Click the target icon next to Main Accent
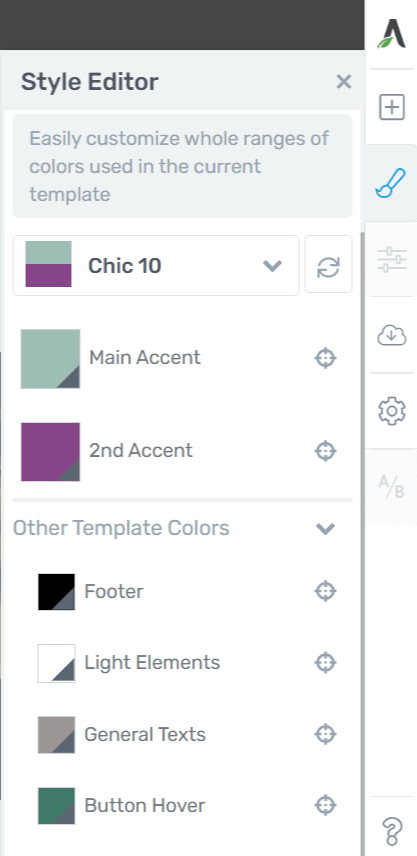417x856 pixels. pos(325,359)
